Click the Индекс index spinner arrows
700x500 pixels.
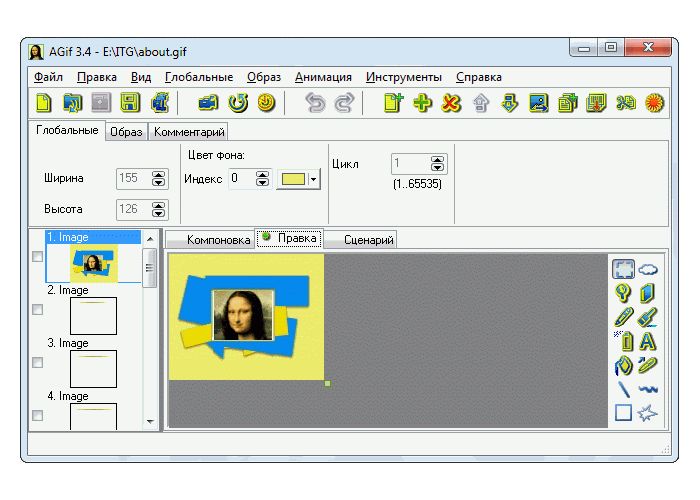(x=263, y=179)
